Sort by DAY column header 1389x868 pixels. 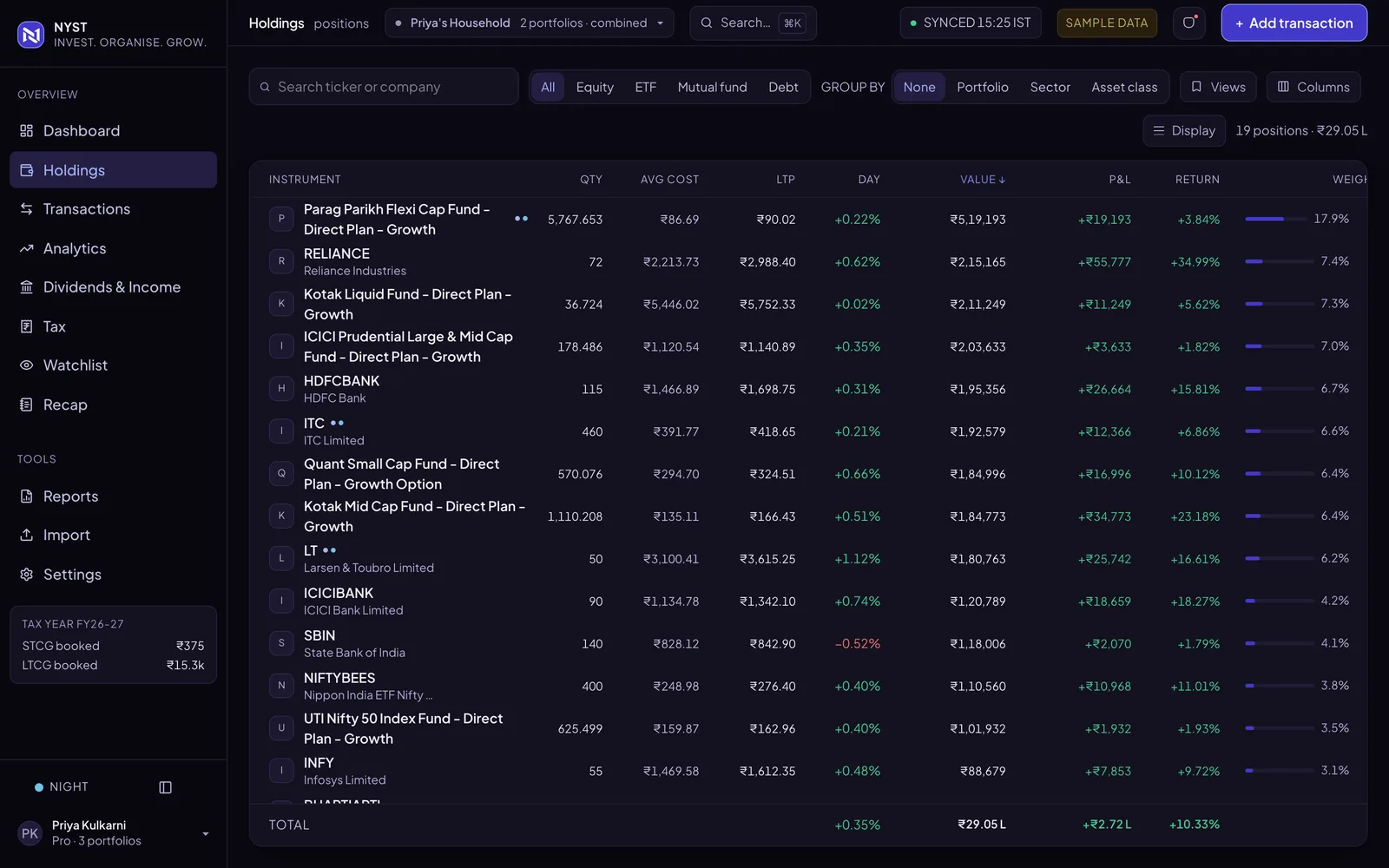(x=869, y=180)
